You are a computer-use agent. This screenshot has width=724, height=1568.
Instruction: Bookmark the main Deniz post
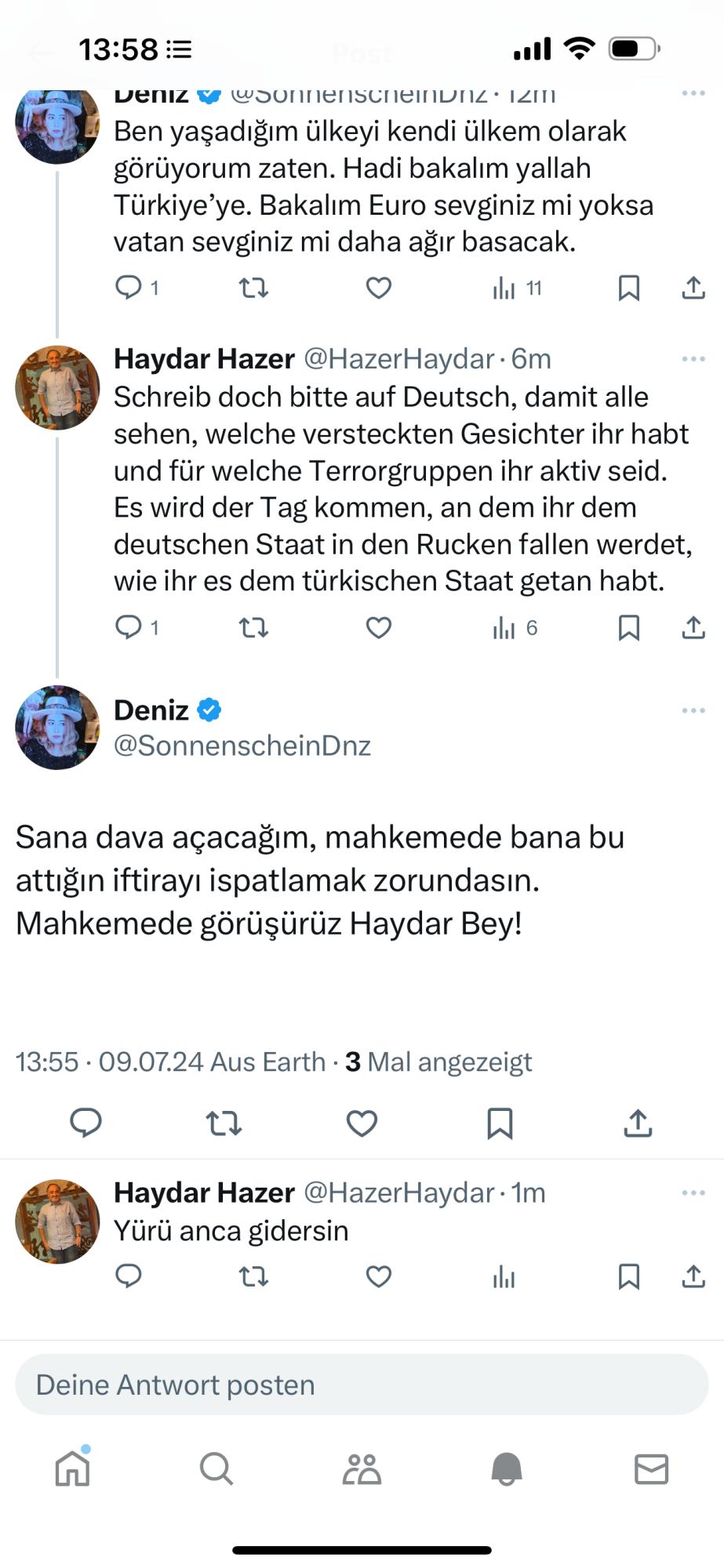(x=500, y=1123)
